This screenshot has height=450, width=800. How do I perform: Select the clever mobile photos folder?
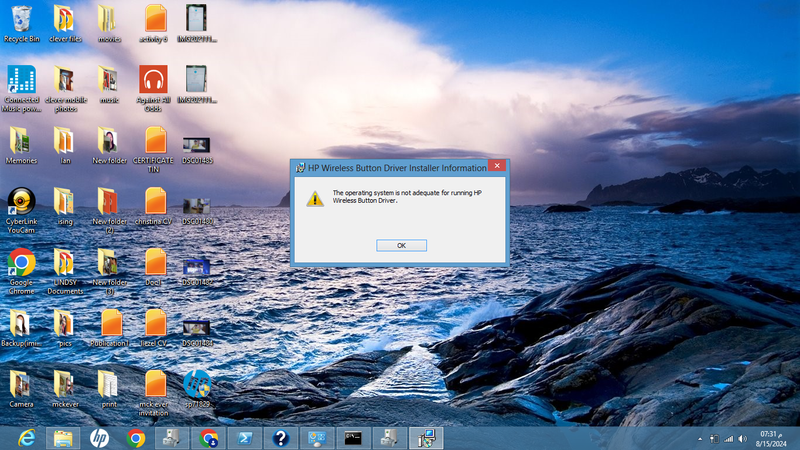pos(65,89)
